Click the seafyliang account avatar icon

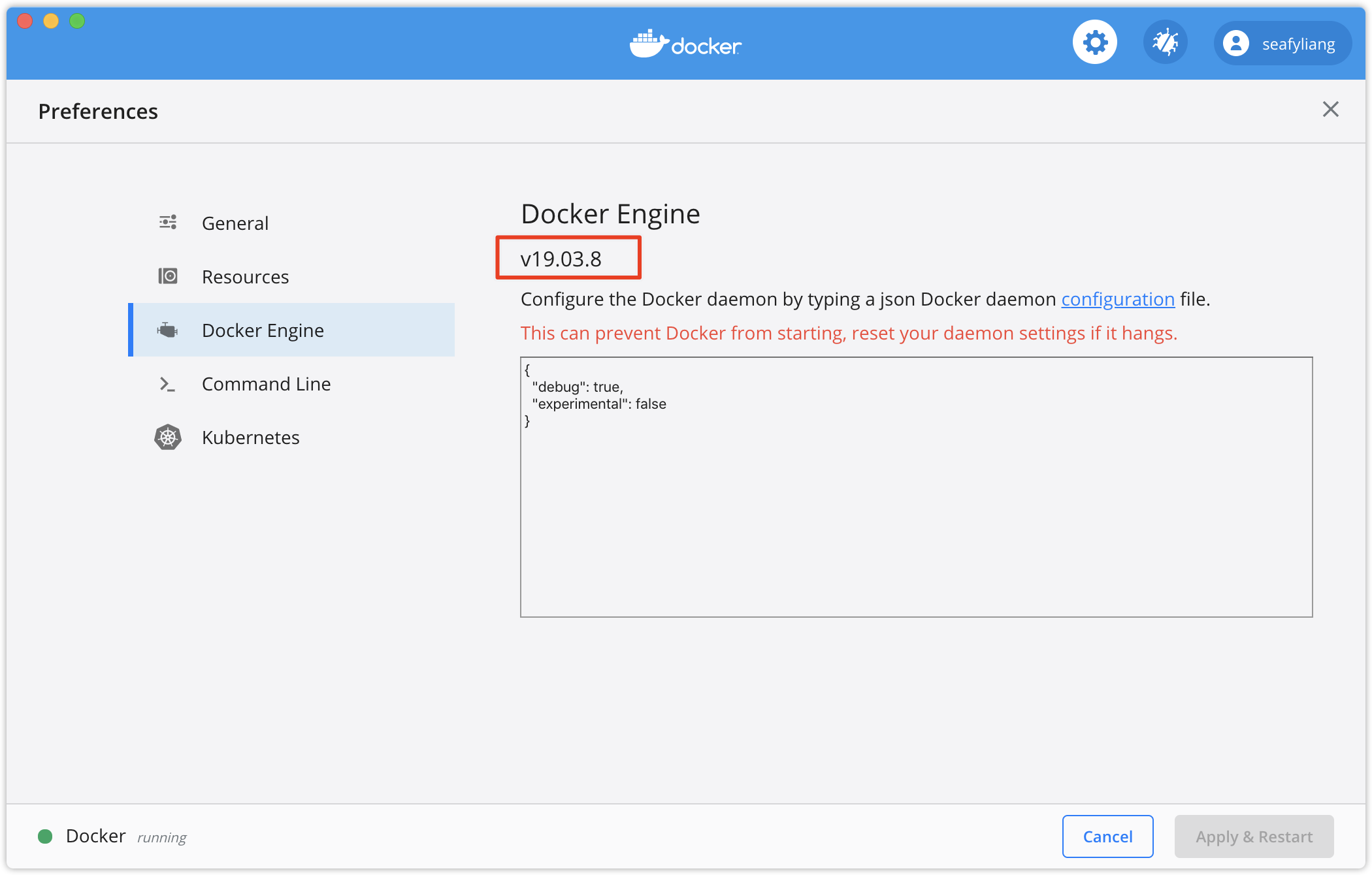pyautogui.click(x=1235, y=43)
